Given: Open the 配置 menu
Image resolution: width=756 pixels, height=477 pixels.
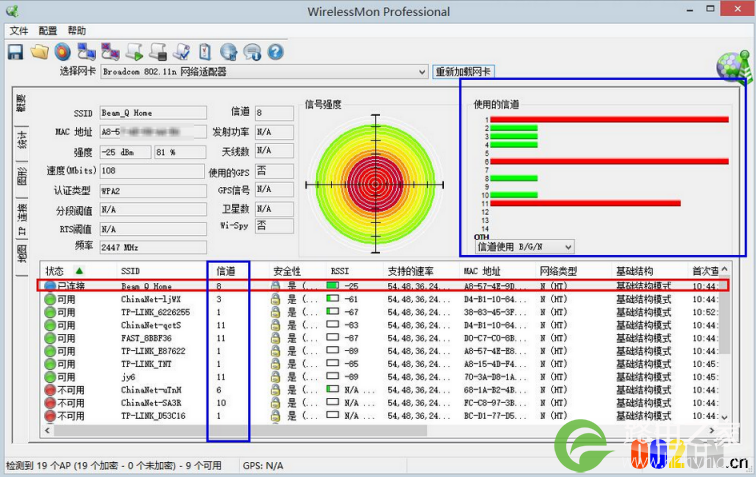Looking at the screenshot, I should click(x=48, y=31).
